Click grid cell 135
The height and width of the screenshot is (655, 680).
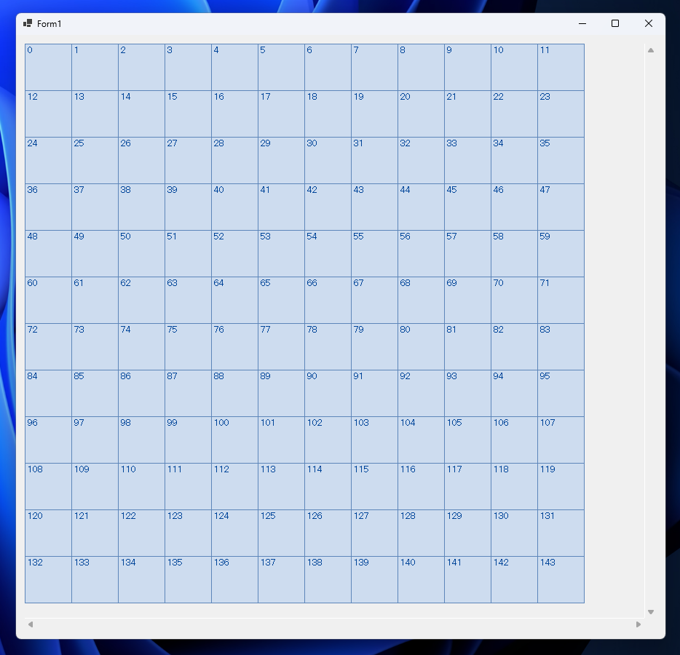tap(188, 580)
